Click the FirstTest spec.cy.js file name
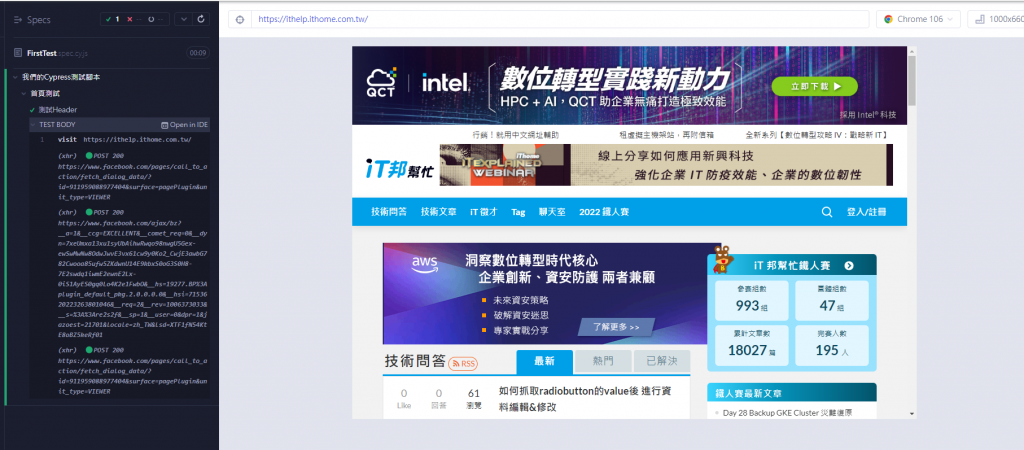The height and width of the screenshot is (450, 1024). coord(59,53)
